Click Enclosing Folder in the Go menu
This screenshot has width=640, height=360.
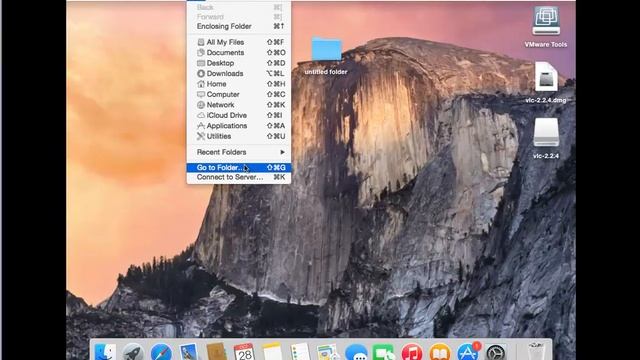(x=239, y=27)
